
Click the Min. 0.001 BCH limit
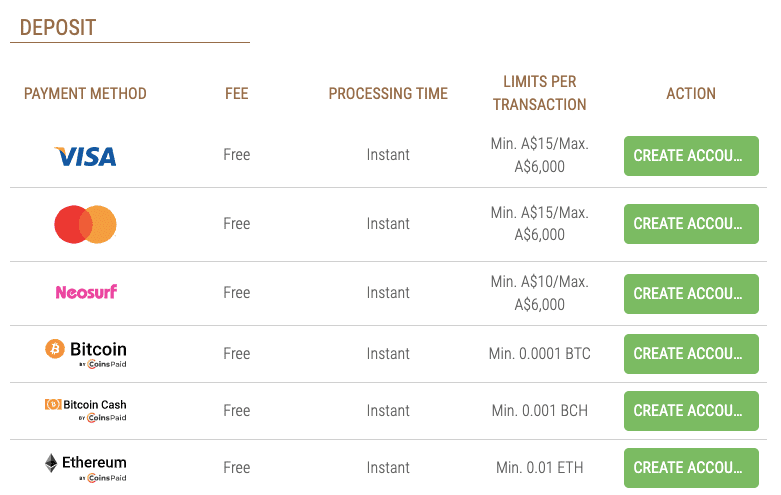tap(539, 411)
